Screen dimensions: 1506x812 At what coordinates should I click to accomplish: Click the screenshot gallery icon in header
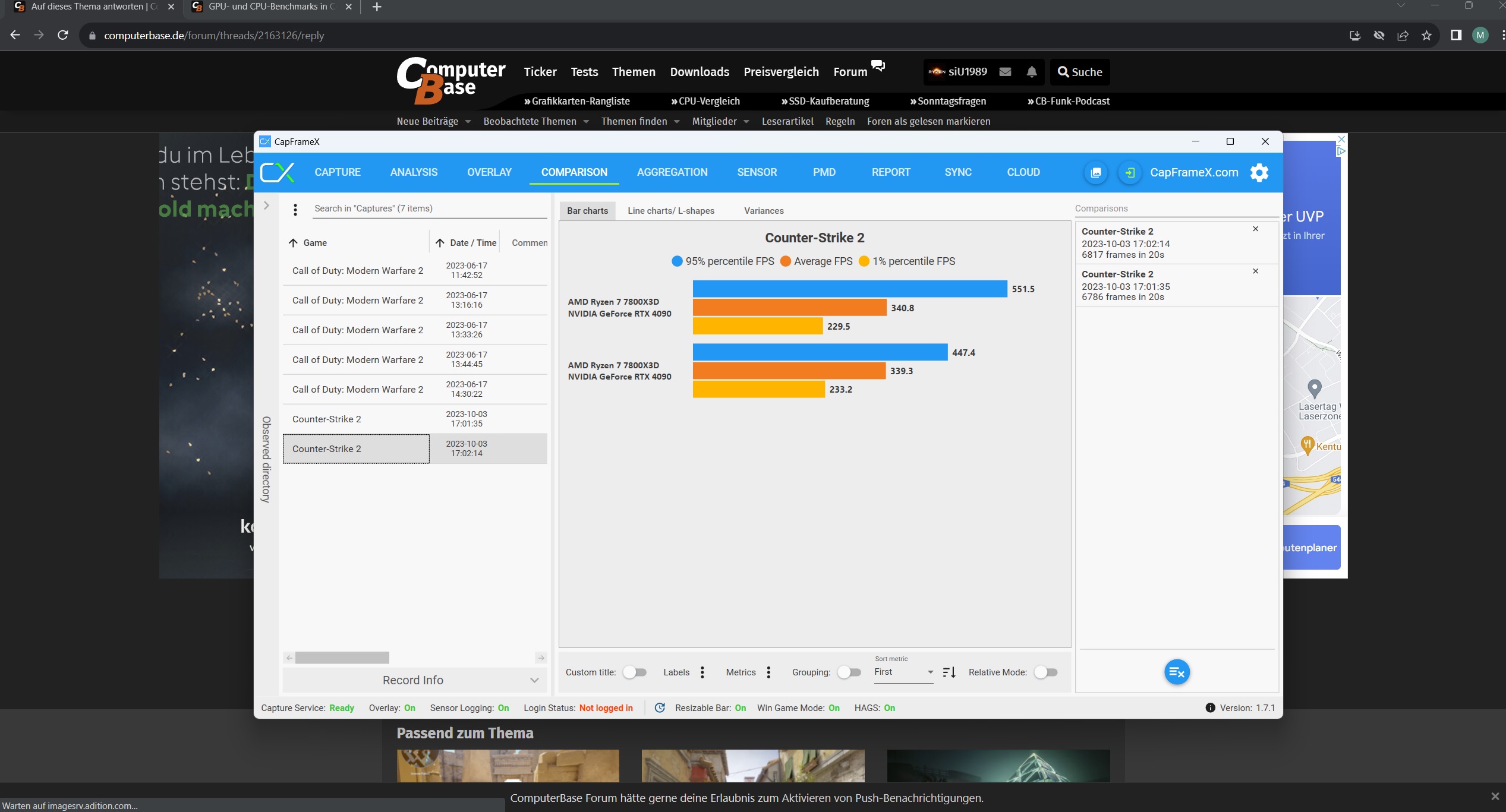[1095, 172]
